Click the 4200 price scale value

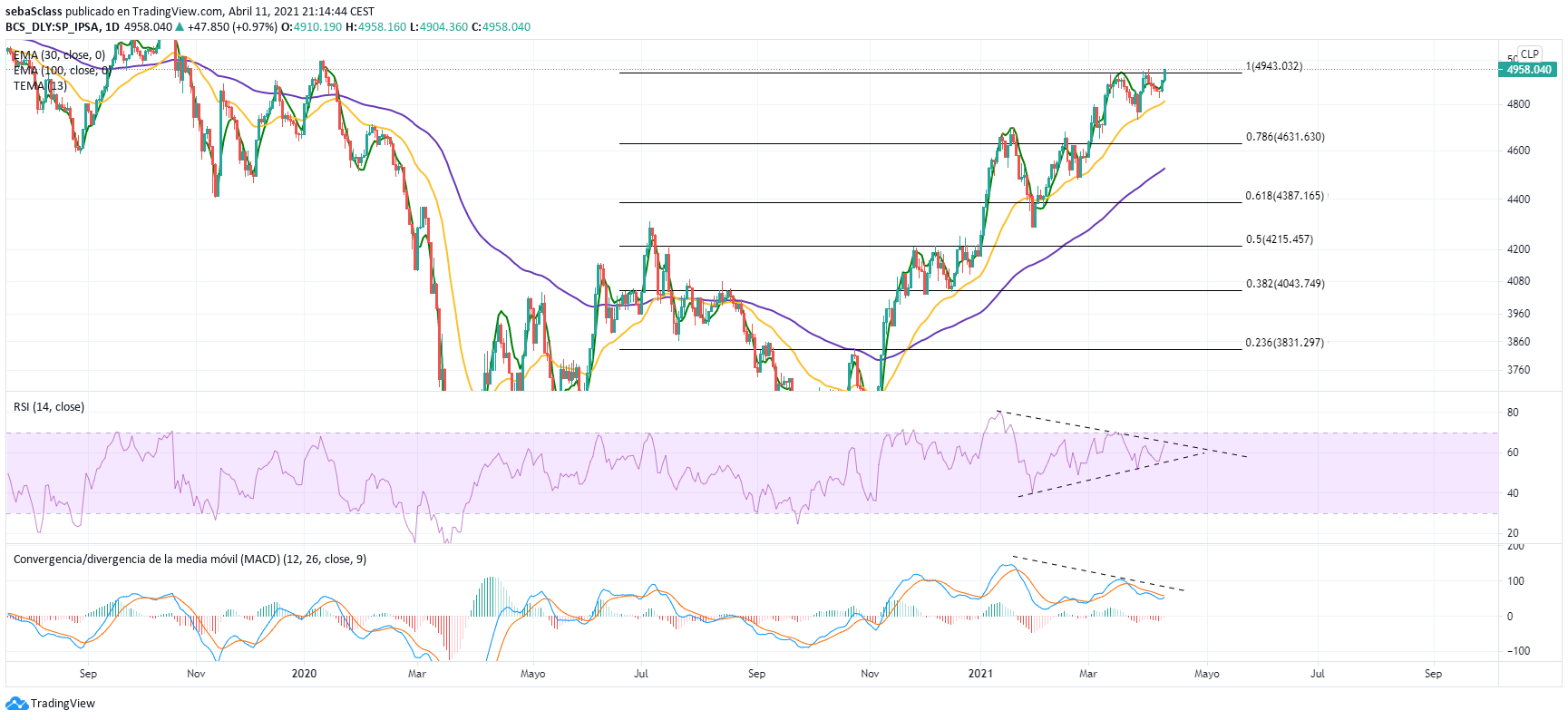(x=1518, y=249)
